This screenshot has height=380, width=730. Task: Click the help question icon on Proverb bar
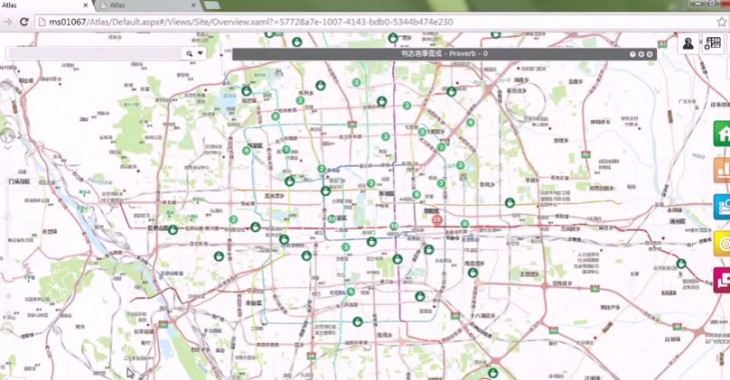click(x=633, y=54)
